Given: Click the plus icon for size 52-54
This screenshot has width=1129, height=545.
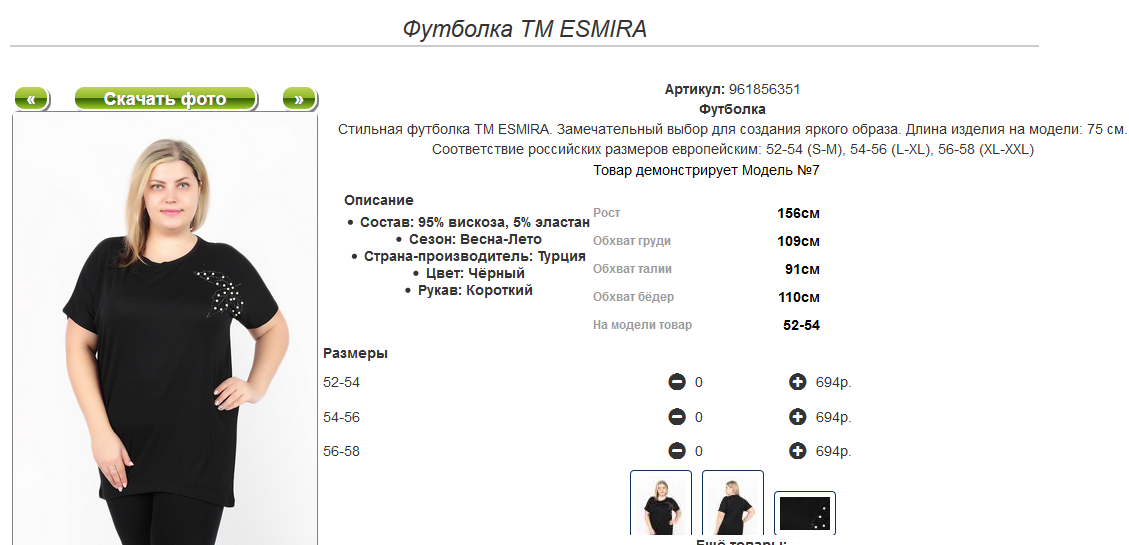Looking at the screenshot, I should point(797,382).
